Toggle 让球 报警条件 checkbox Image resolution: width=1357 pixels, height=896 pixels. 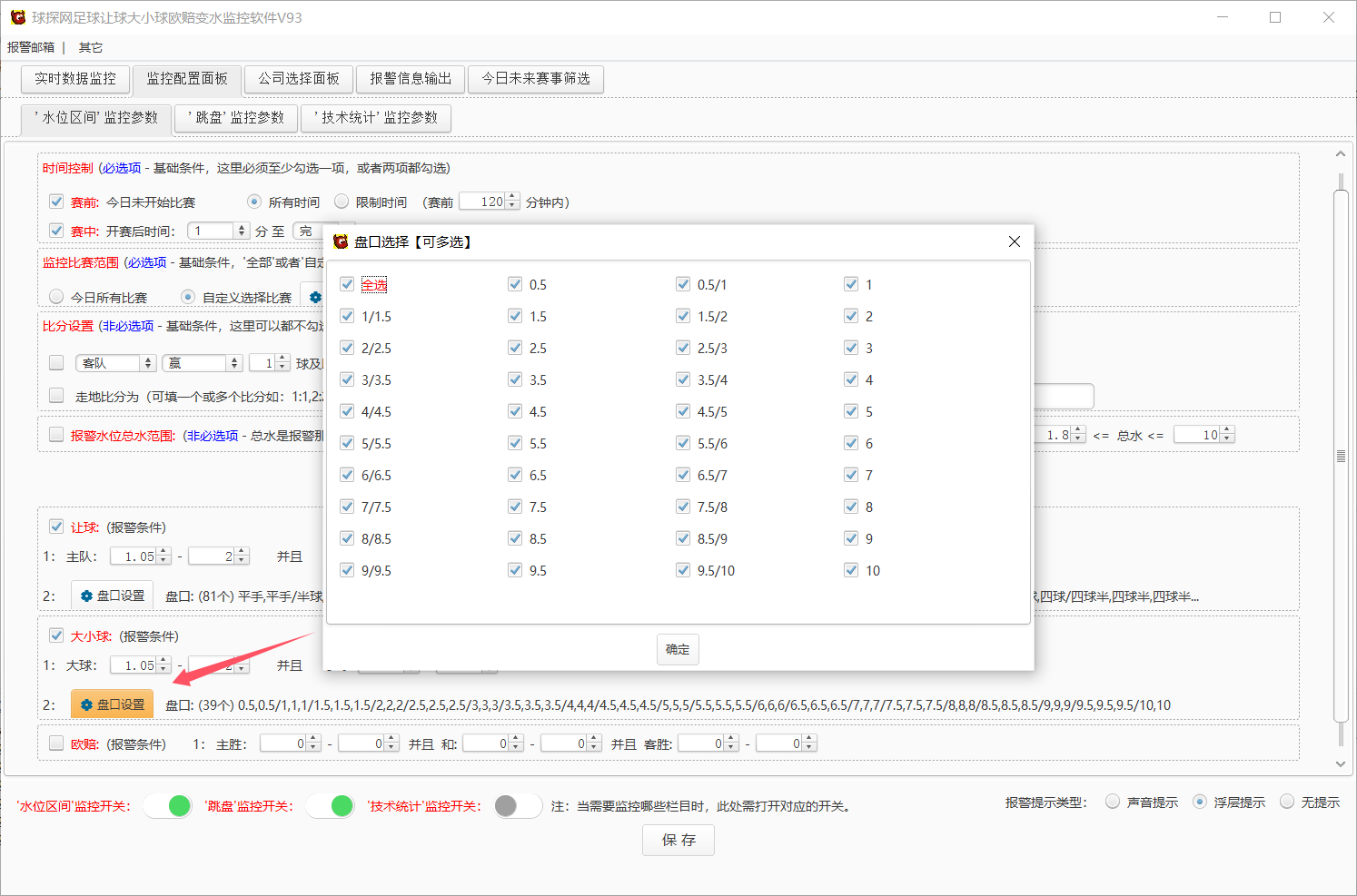point(56,527)
